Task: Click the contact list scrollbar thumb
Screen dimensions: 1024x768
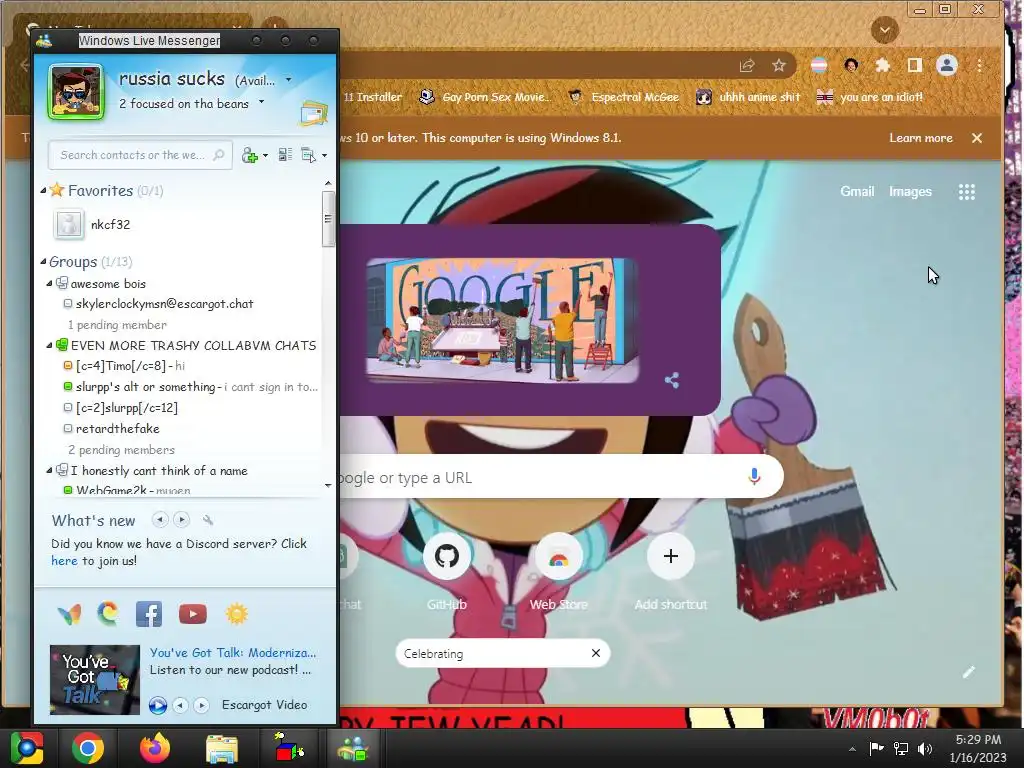Action: point(328,218)
